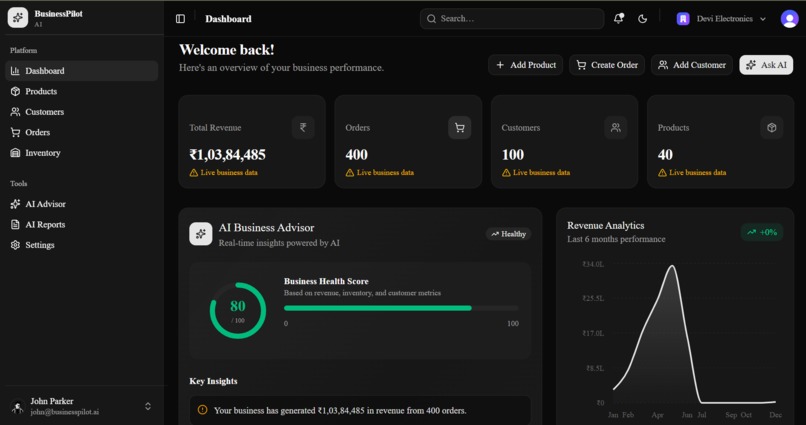Open Dashboard in the sidebar
Screen dimensions: 806x425
pyautogui.click(x=82, y=71)
